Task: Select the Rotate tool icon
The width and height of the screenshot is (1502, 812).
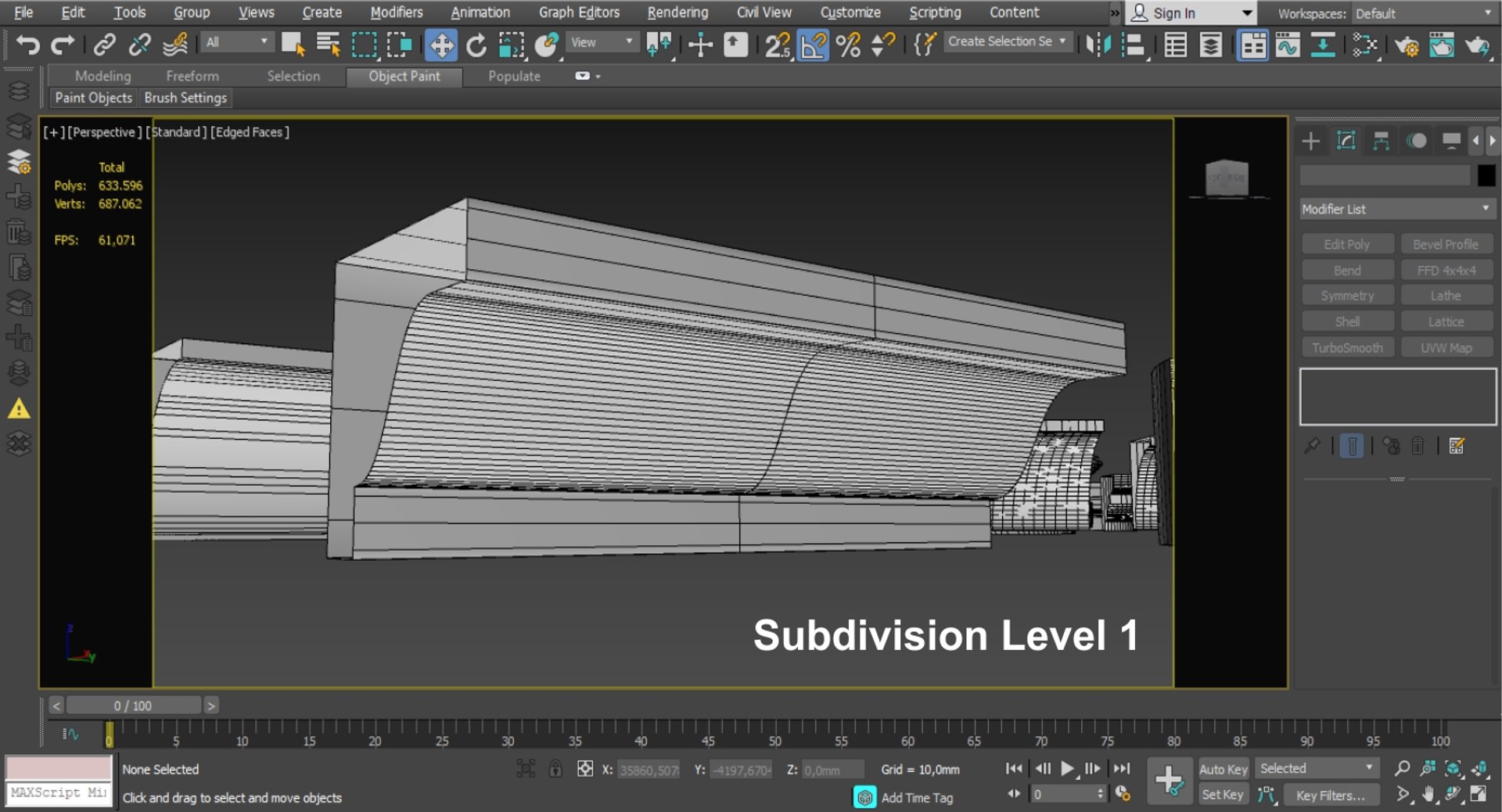Action: point(476,45)
